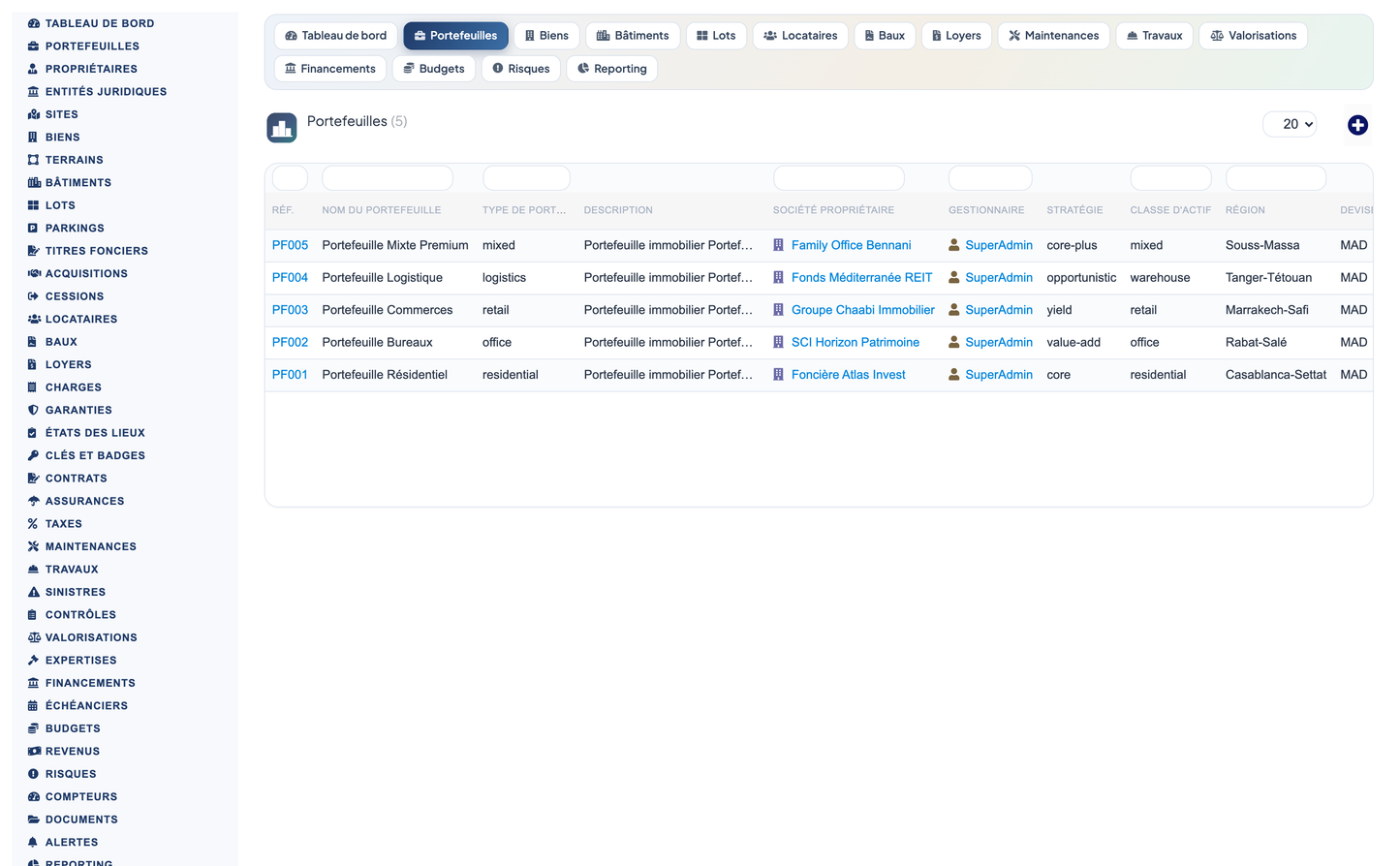This screenshot has height=866, width=1400.
Task: Click the Documents folder icon in sidebar
Action: (x=34, y=820)
